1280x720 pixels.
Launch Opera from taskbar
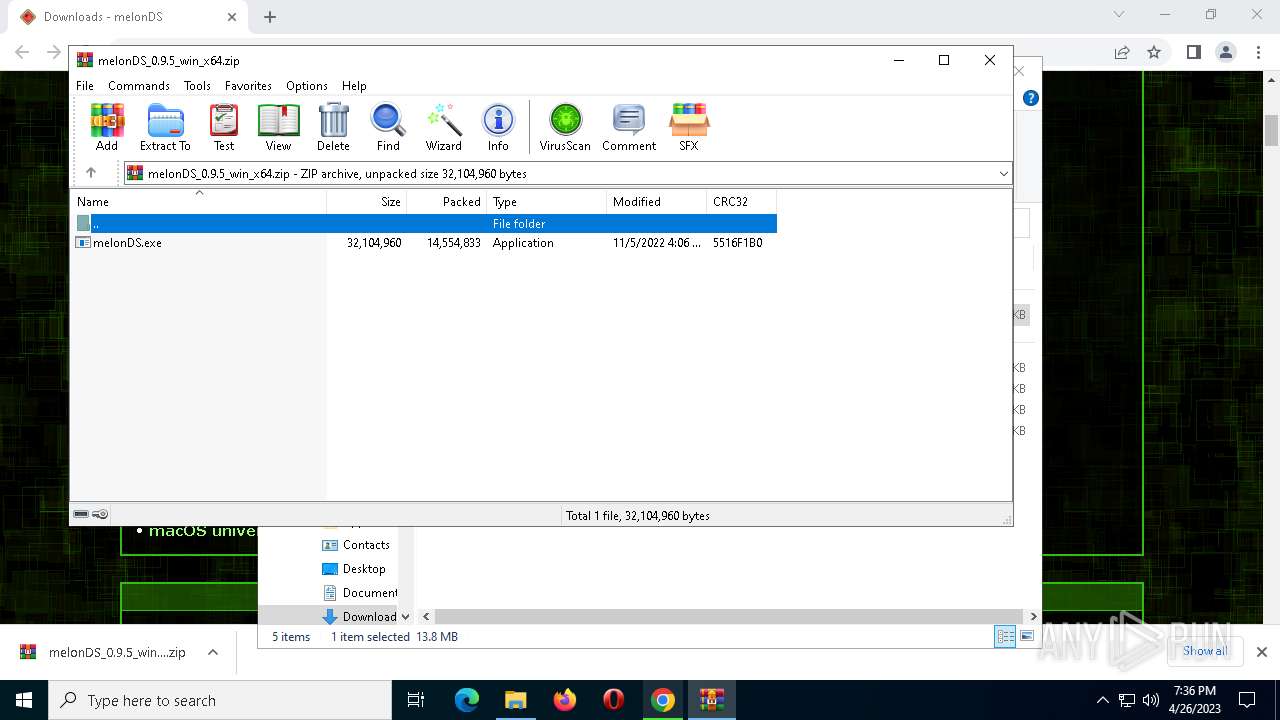point(614,700)
